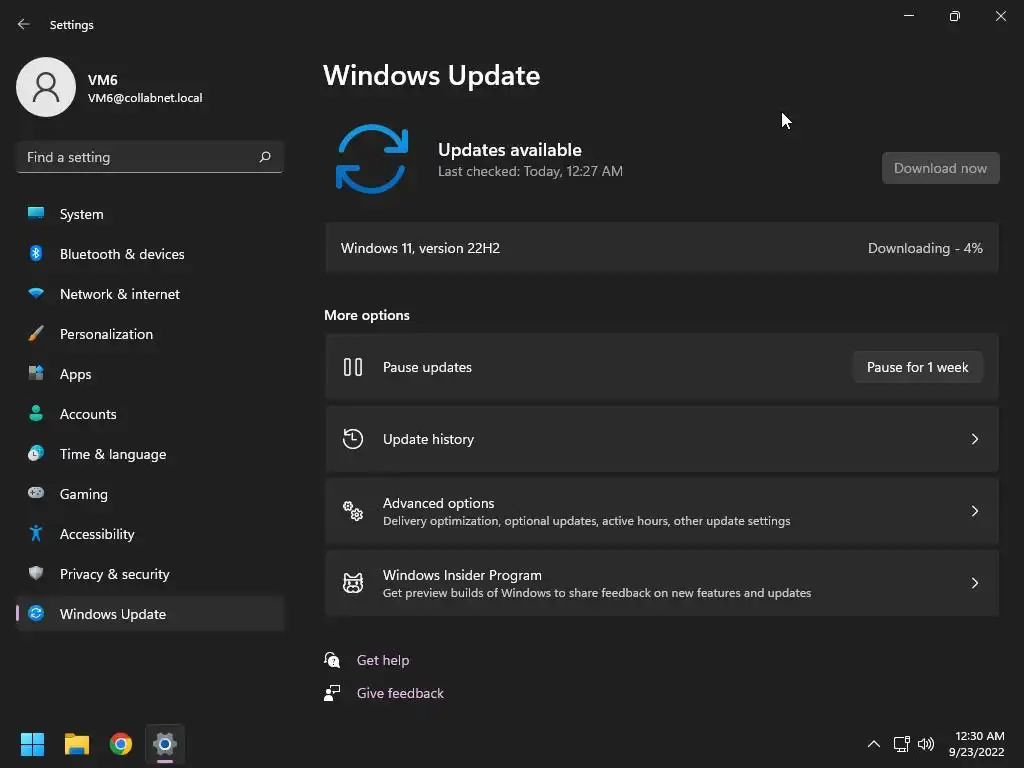Click the Find a setting search box
Viewport: 1024px width, 768px height.
click(150, 157)
